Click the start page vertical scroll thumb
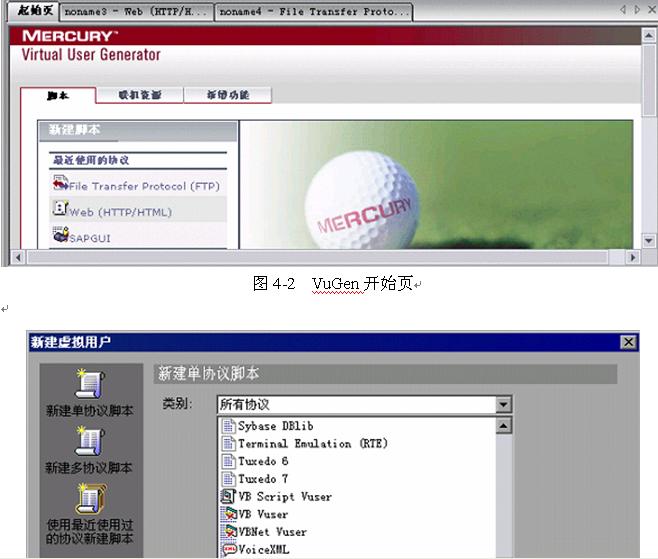658x559 pixels. pyautogui.click(x=649, y=79)
